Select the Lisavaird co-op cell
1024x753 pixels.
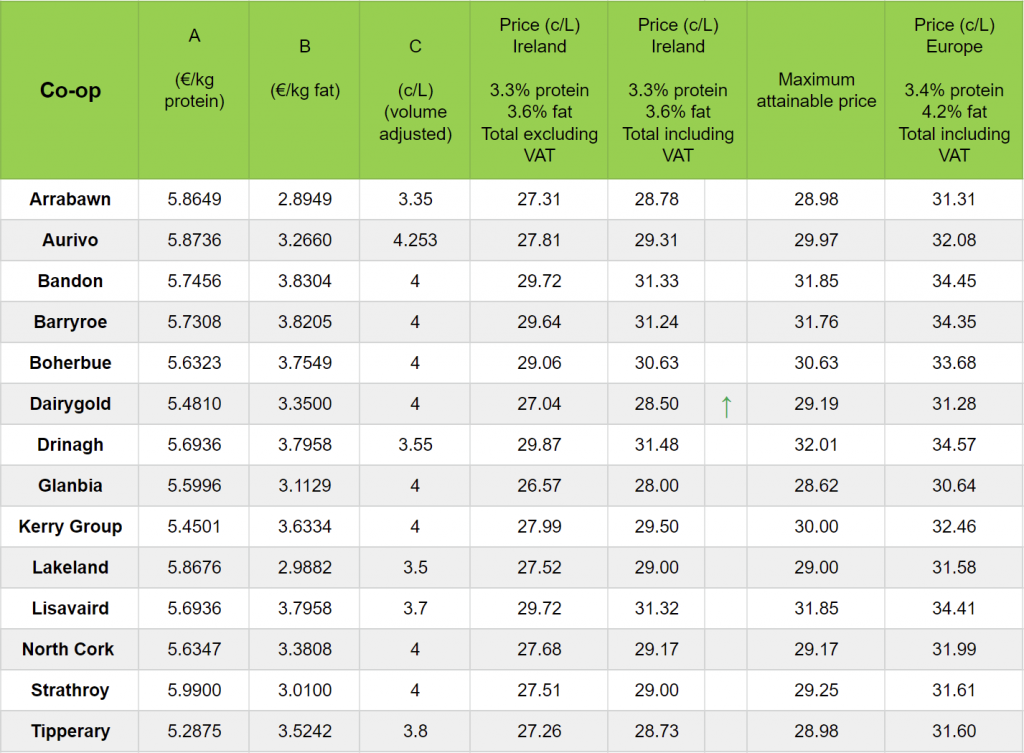pyautogui.click(x=70, y=609)
